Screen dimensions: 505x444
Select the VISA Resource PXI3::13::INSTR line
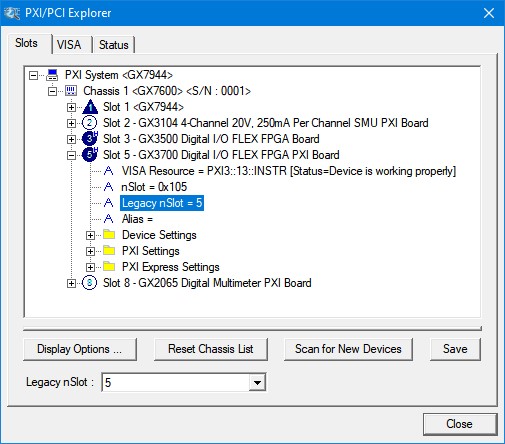tap(289, 171)
